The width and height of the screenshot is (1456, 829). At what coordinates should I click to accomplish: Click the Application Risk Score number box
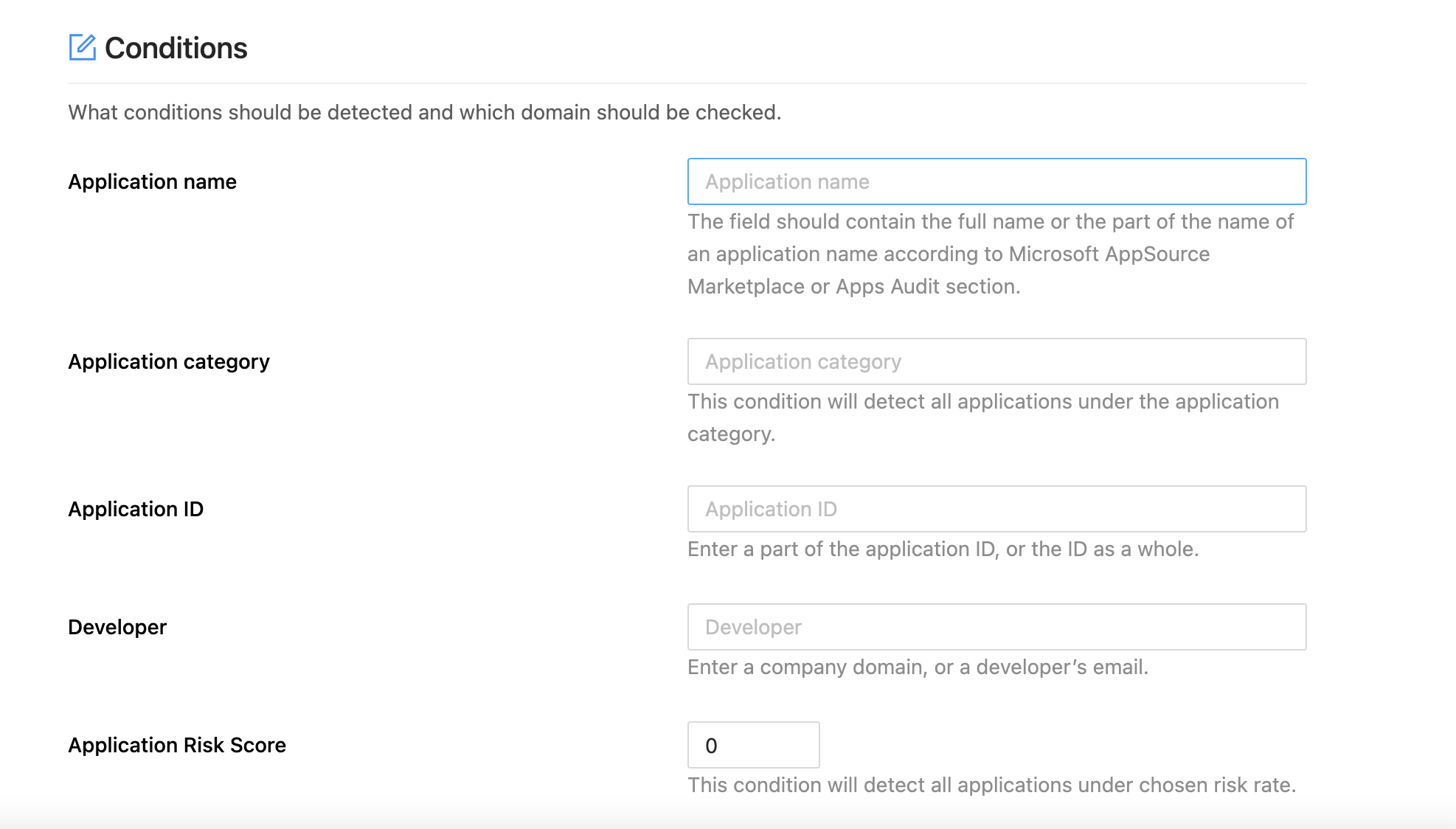[752, 745]
